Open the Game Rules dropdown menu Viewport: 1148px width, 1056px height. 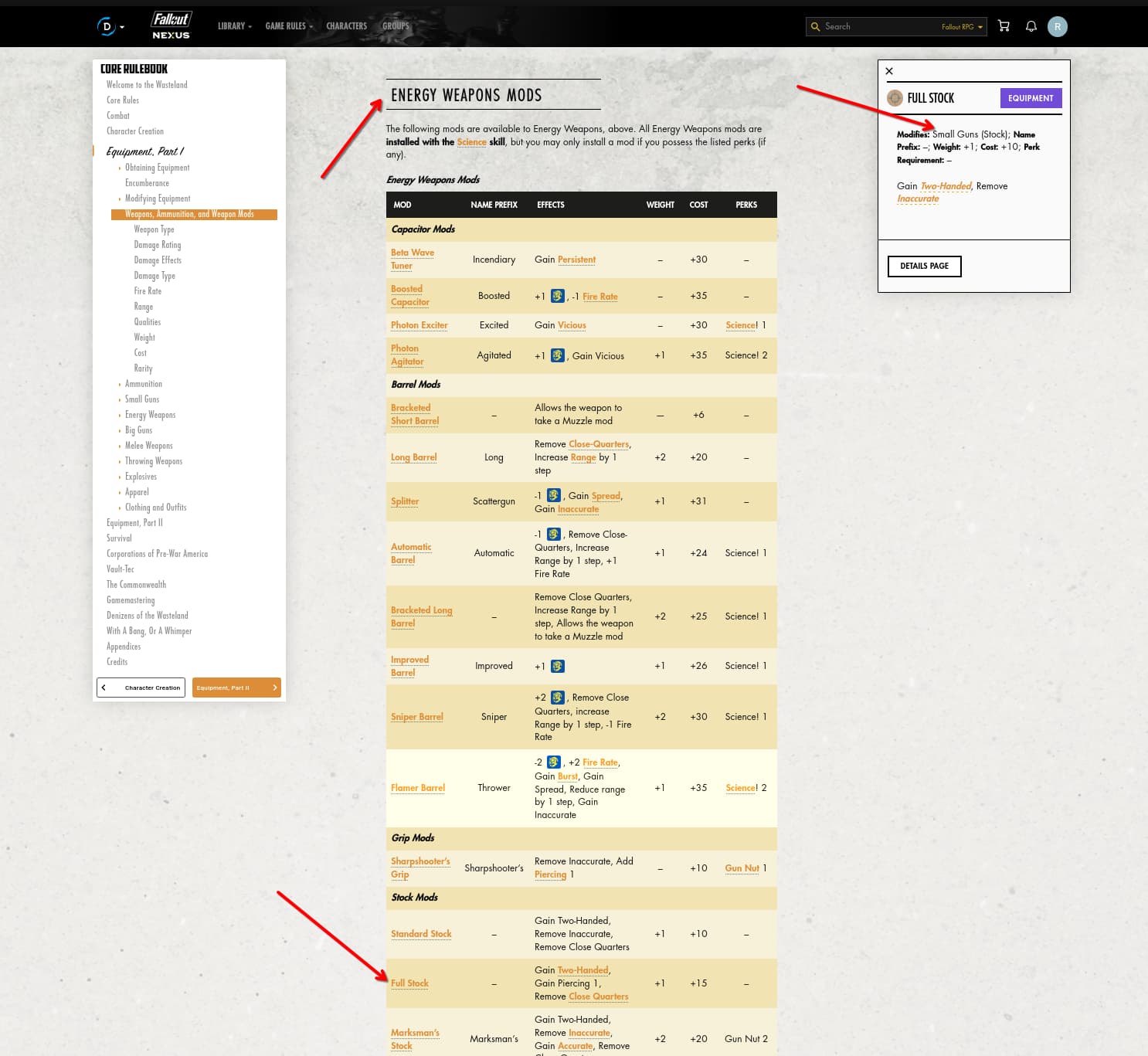[289, 26]
